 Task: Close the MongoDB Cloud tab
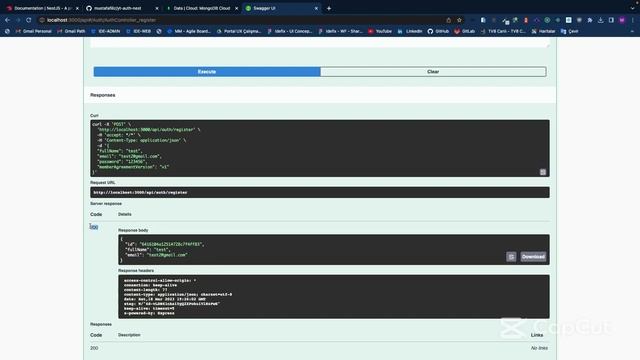coord(236,8)
